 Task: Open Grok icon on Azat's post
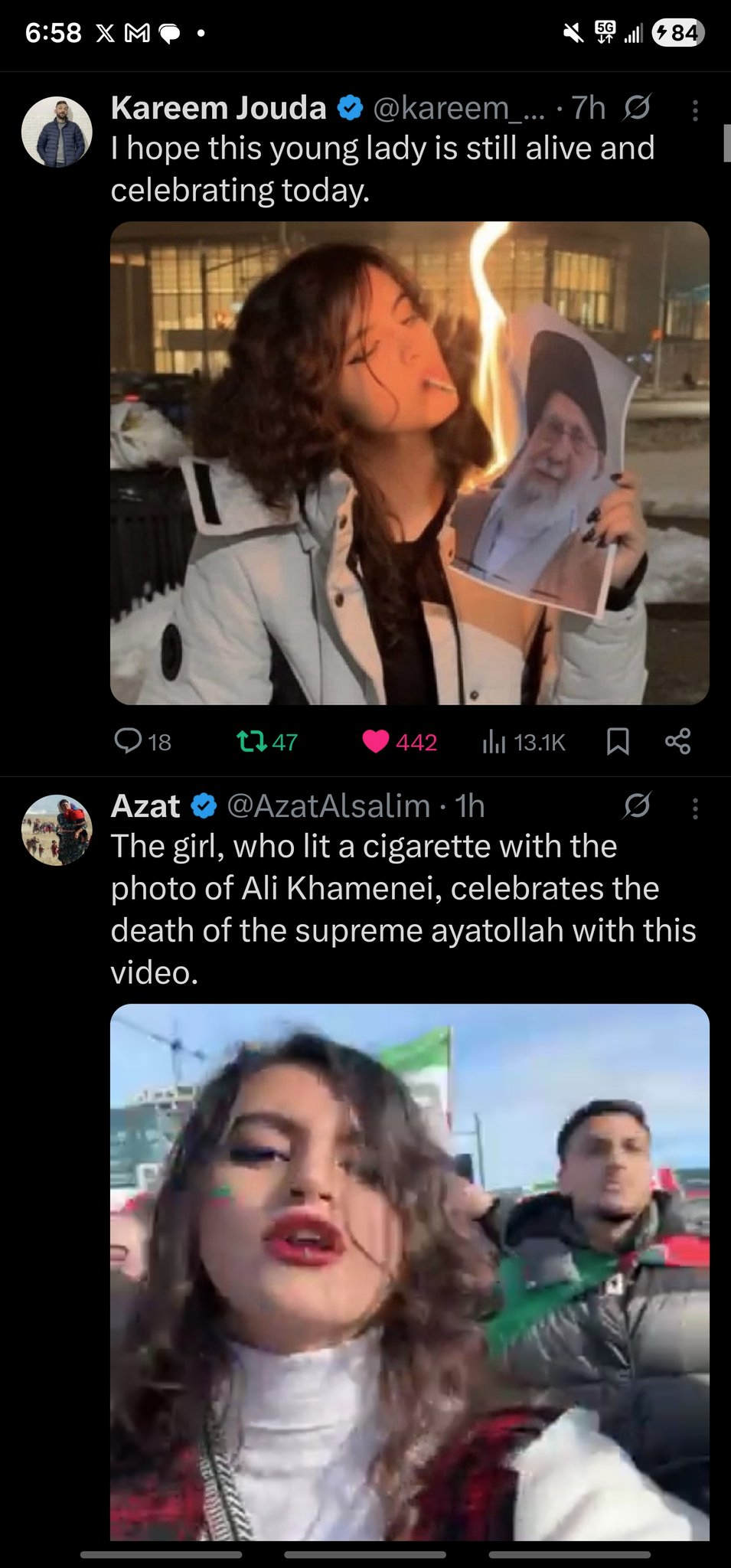(x=637, y=805)
